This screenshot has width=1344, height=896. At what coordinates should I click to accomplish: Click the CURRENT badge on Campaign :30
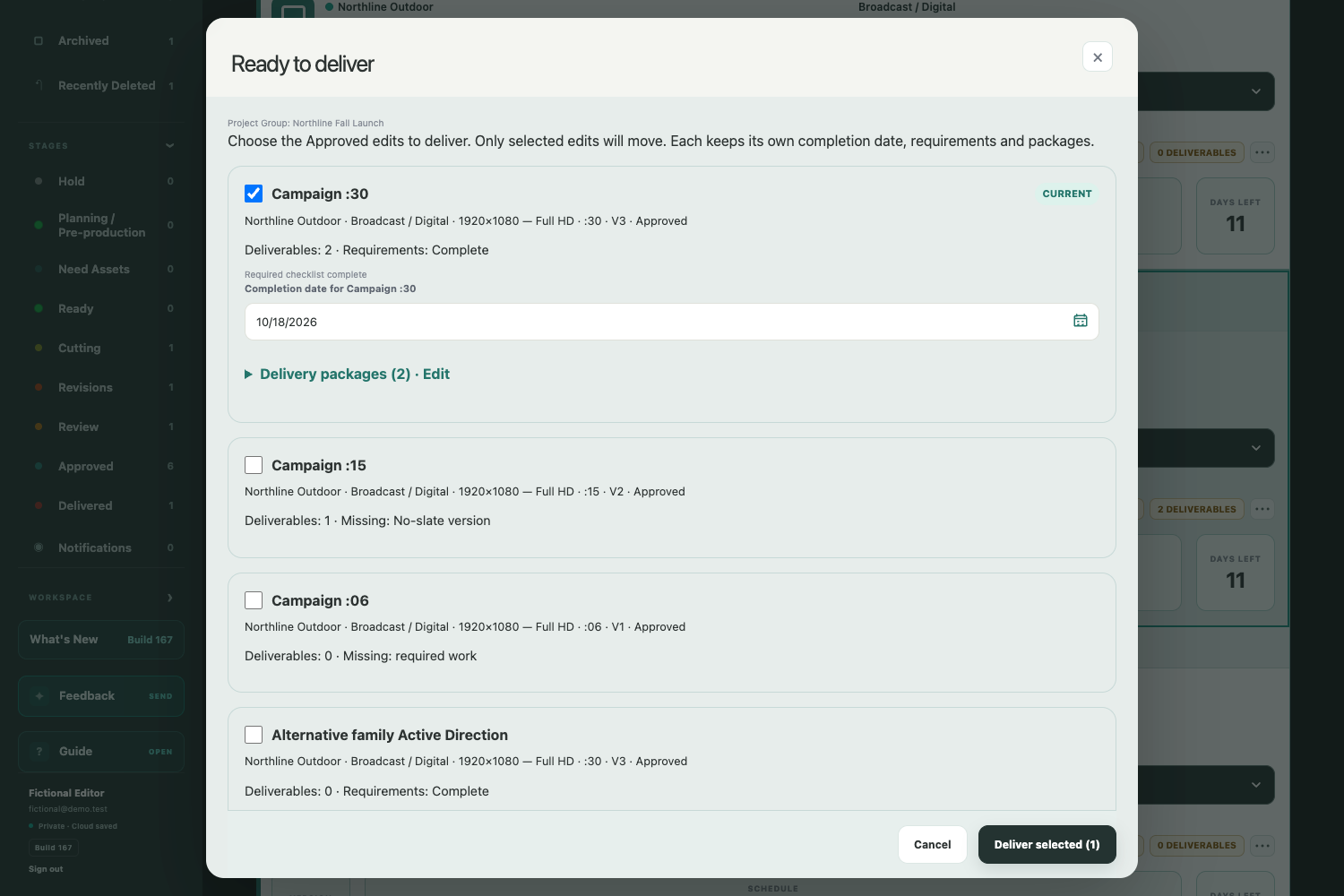pyautogui.click(x=1067, y=194)
